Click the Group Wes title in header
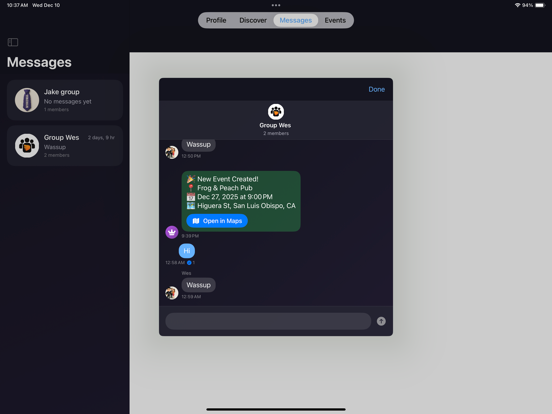Viewport: 552px width, 414px height. click(275, 125)
